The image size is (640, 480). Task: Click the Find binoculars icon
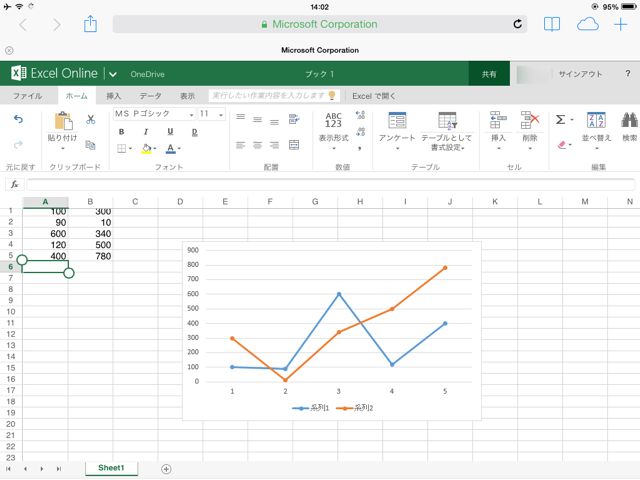point(629,121)
